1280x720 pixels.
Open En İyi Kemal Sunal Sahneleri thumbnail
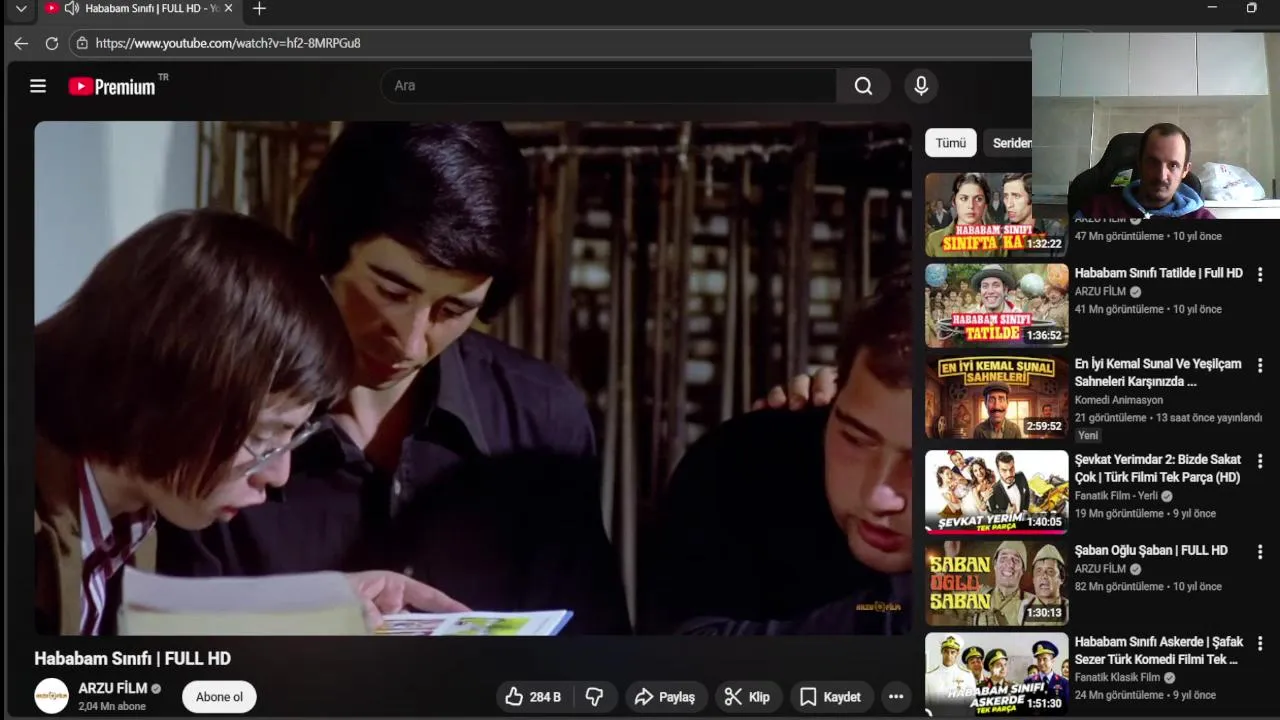point(996,397)
